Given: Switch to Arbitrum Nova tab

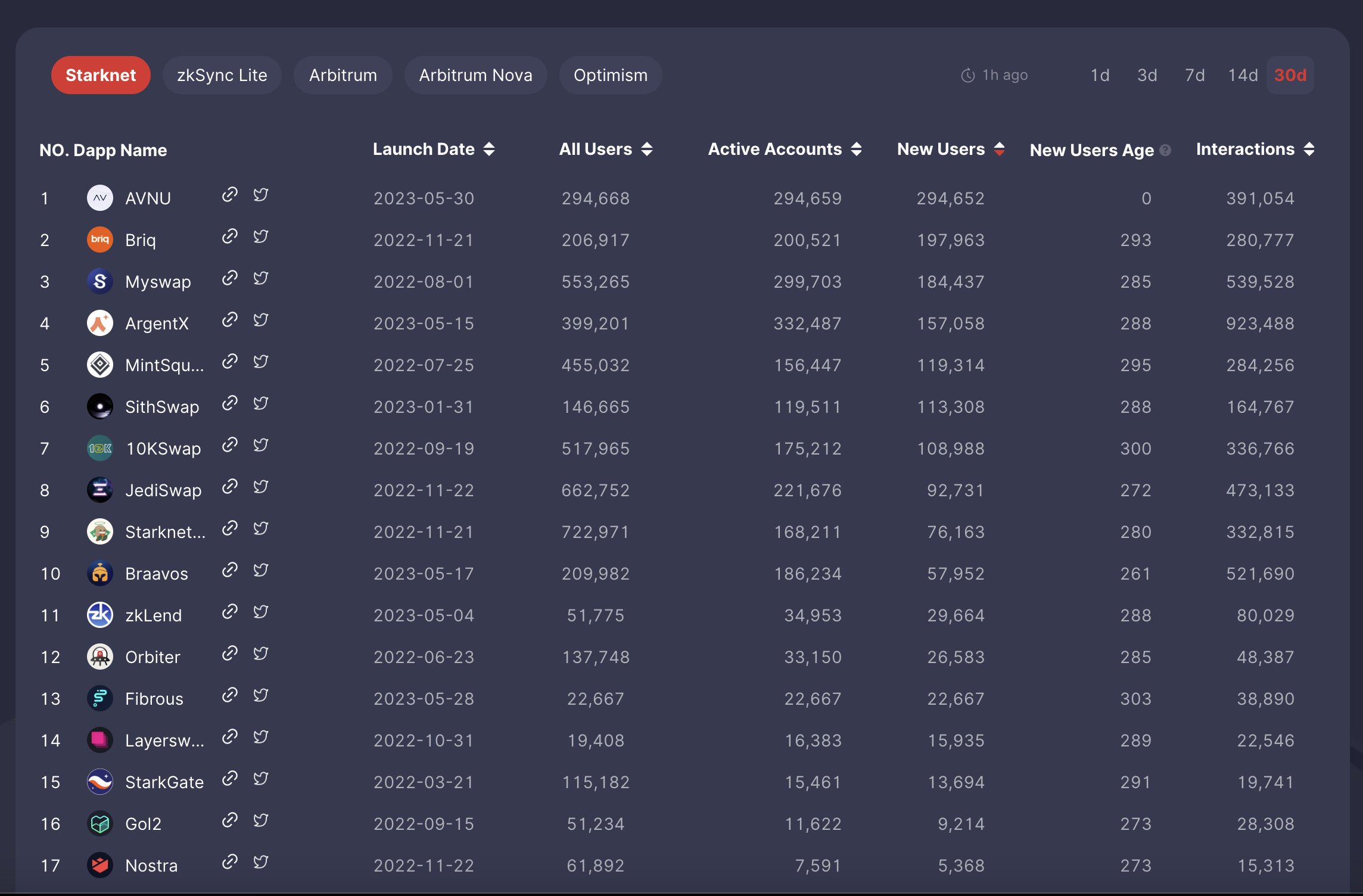Looking at the screenshot, I should [x=475, y=75].
